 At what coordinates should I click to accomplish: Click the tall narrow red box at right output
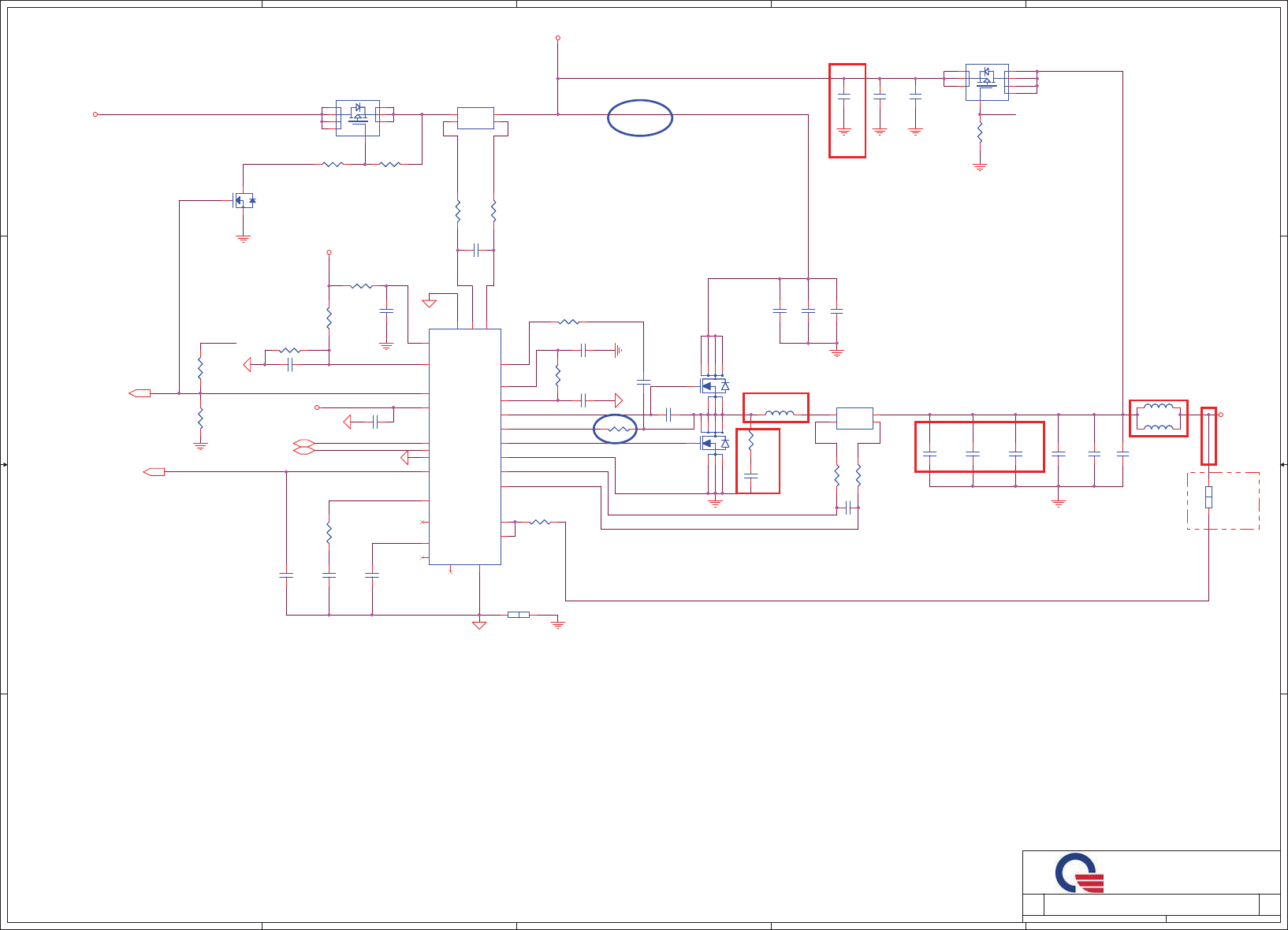point(1208,436)
